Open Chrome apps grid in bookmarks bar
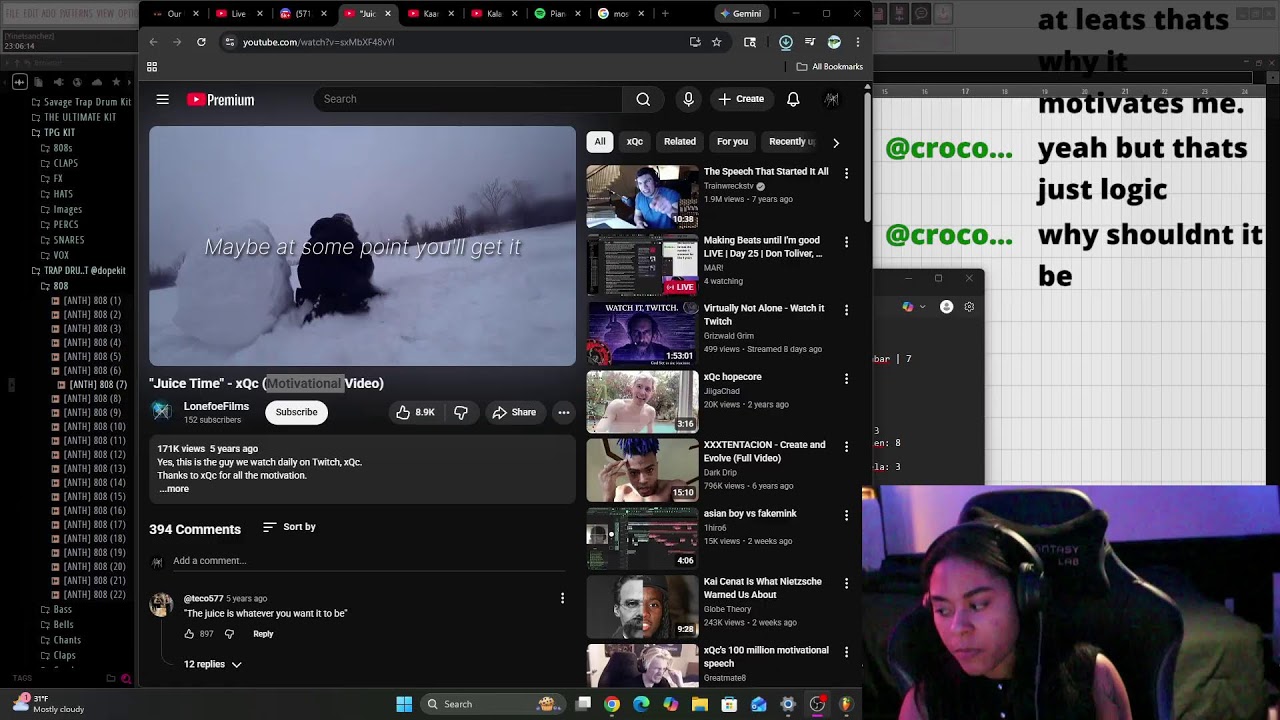Viewport: 1280px width, 720px height. click(x=152, y=67)
